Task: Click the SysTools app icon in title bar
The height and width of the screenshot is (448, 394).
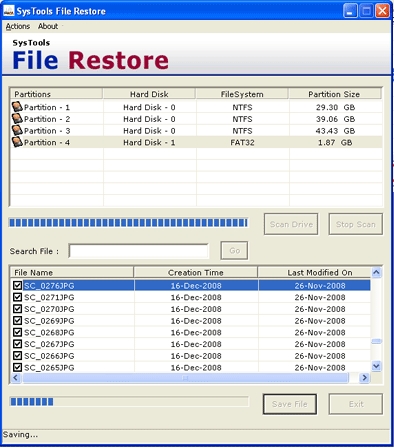Action: click(9, 11)
